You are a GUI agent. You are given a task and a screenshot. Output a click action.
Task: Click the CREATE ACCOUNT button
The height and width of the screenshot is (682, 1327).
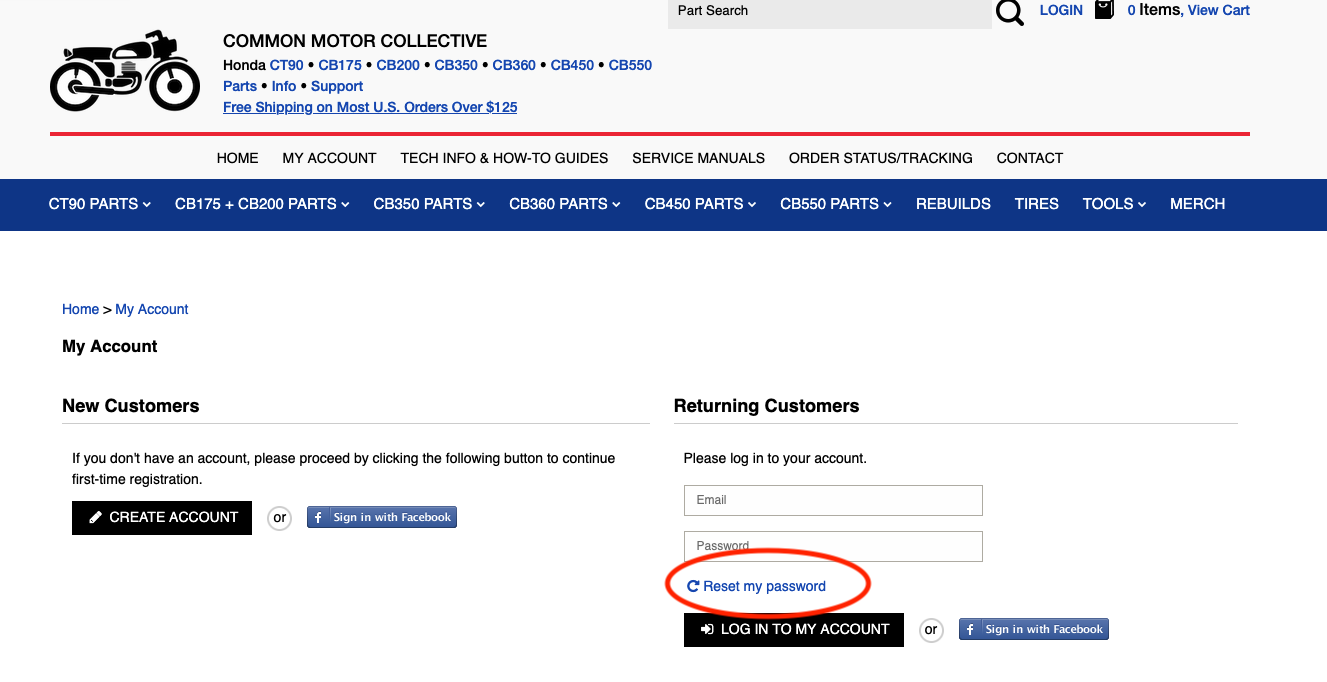tap(161, 517)
